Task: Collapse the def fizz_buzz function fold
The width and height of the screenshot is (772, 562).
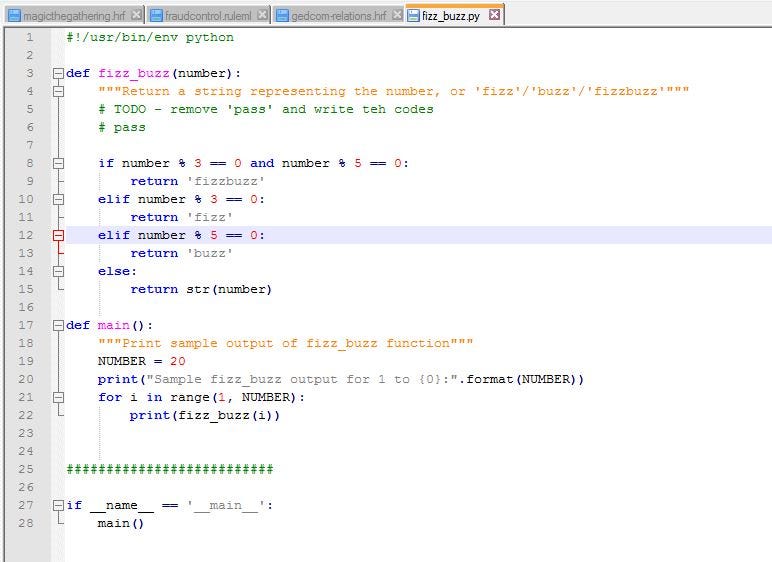Action: 58,74
